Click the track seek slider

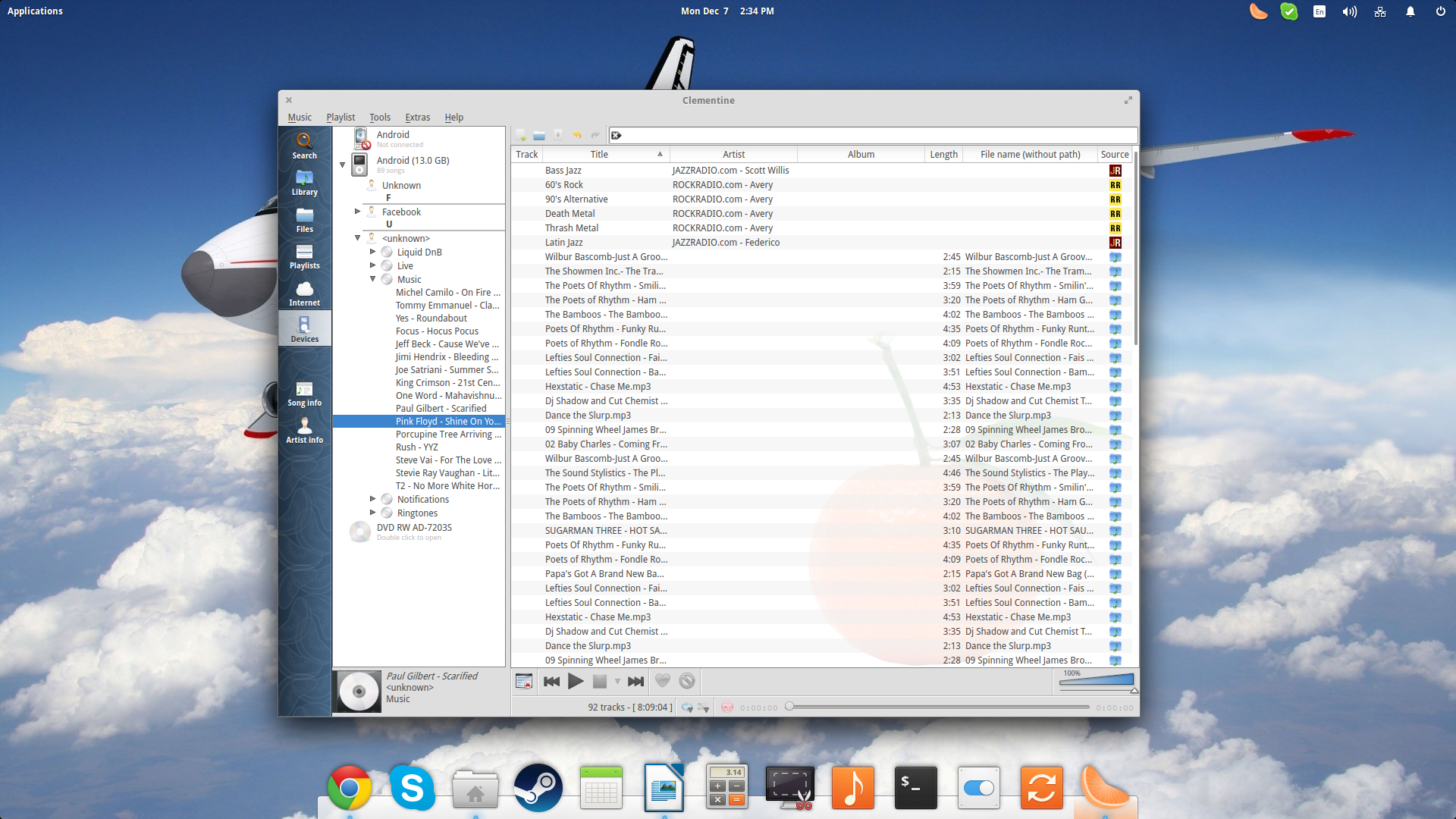(938, 707)
